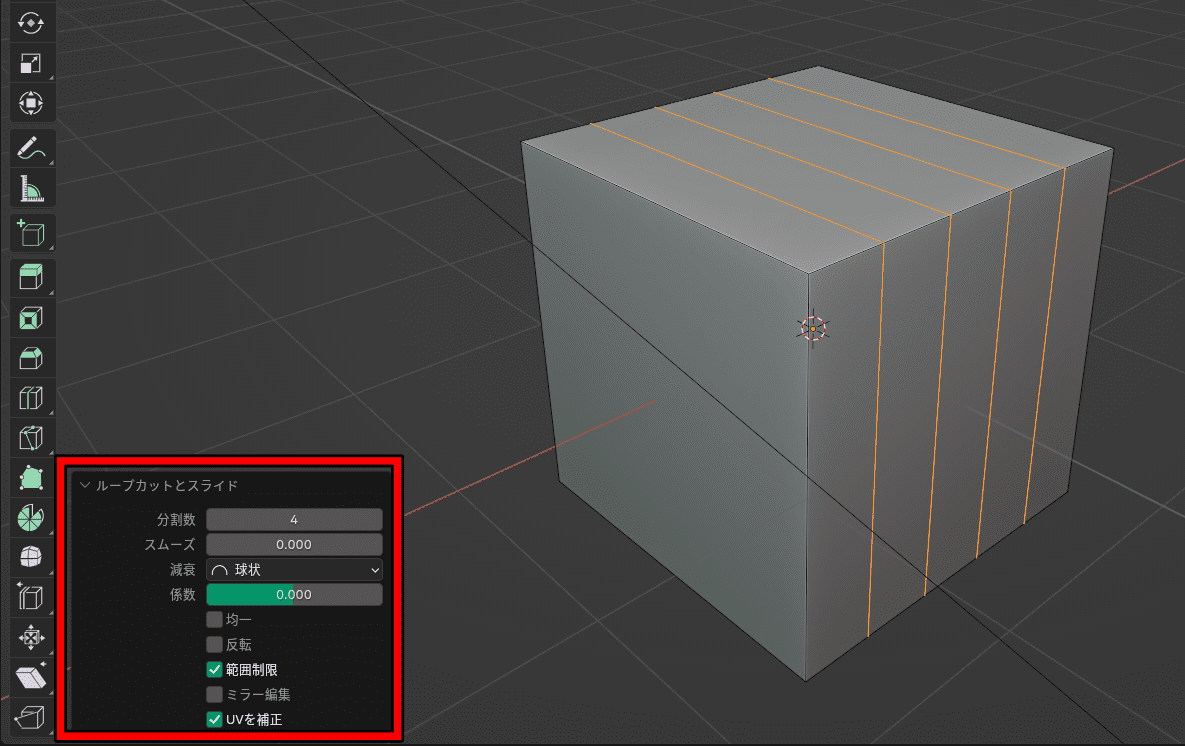Viewport: 1185px width, 746px height.
Task: Activate the Inset Faces tool
Action: click(31, 317)
